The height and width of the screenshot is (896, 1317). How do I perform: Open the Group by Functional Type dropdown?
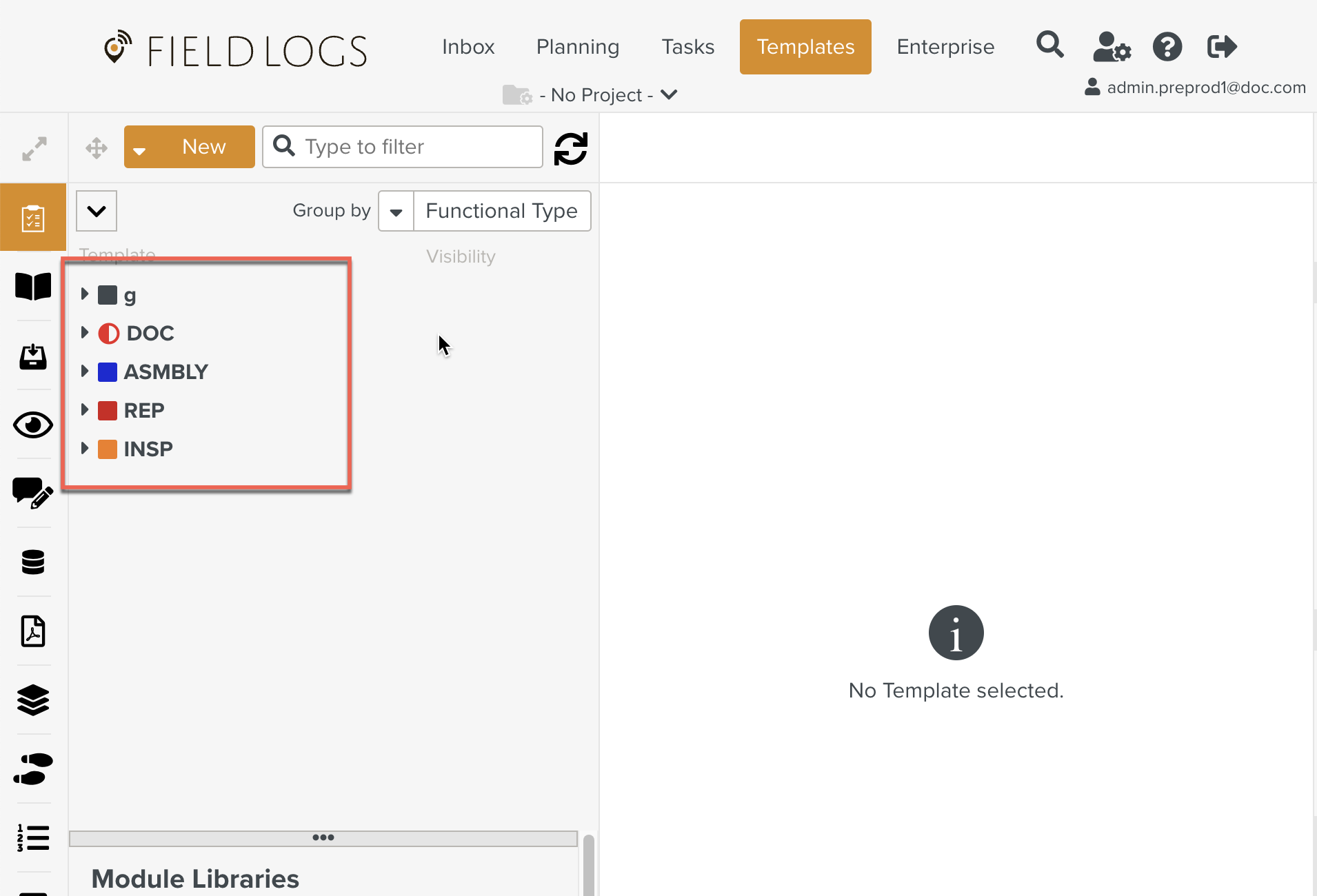point(485,211)
